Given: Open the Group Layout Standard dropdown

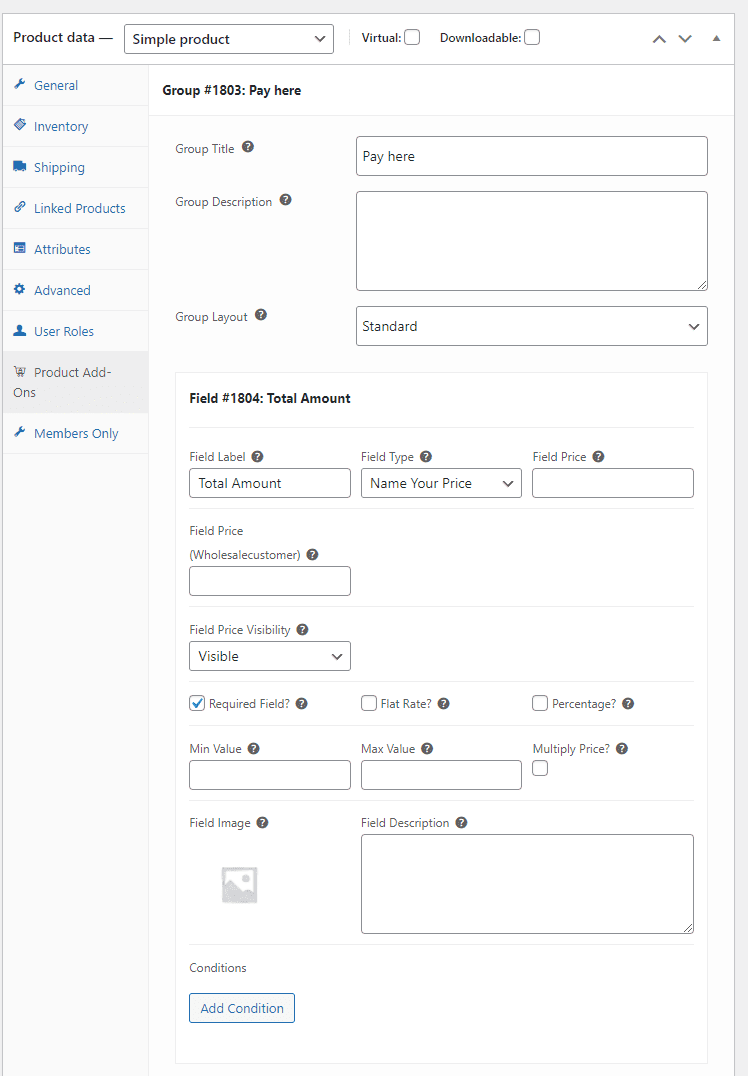Looking at the screenshot, I should click(532, 326).
